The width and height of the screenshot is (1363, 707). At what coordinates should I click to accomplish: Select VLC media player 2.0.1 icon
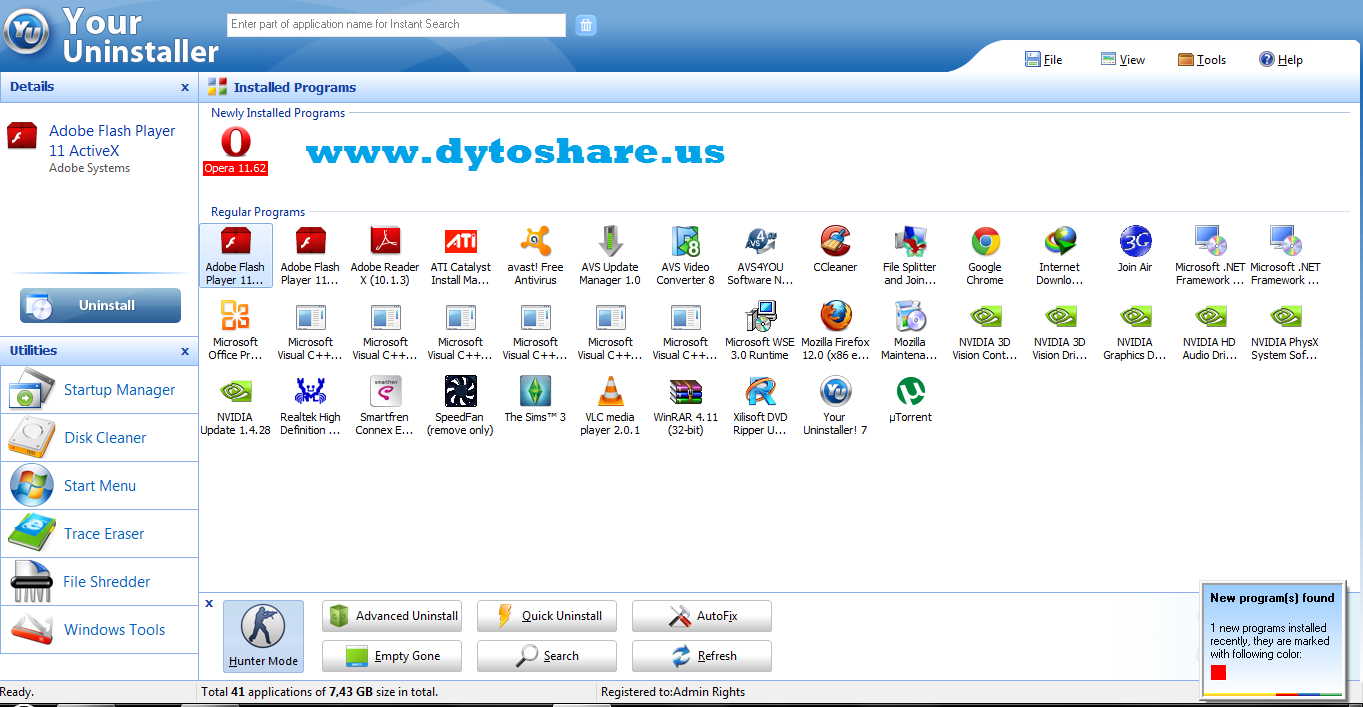[x=610, y=405]
